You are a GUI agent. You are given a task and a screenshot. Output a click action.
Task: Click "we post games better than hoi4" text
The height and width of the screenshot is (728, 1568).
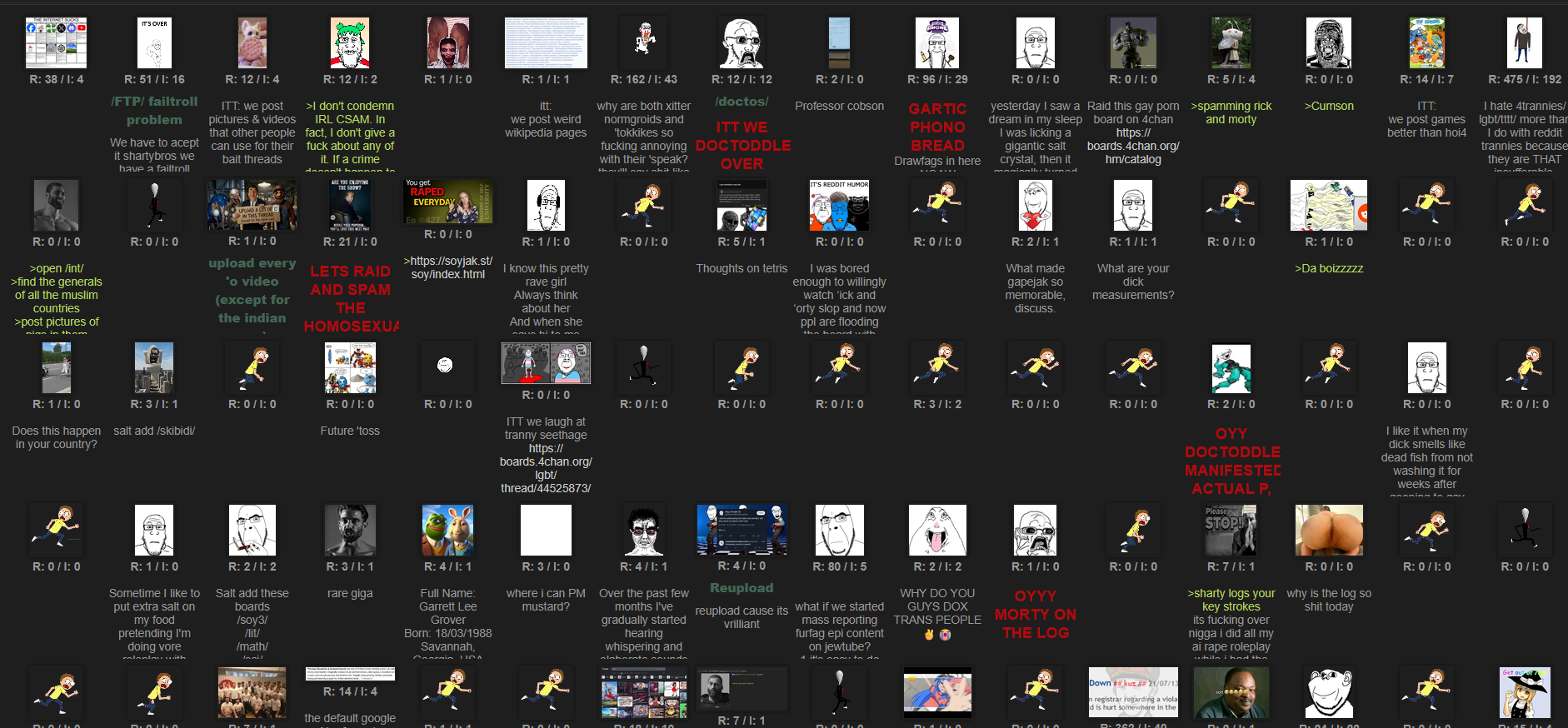pyautogui.click(x=1427, y=126)
